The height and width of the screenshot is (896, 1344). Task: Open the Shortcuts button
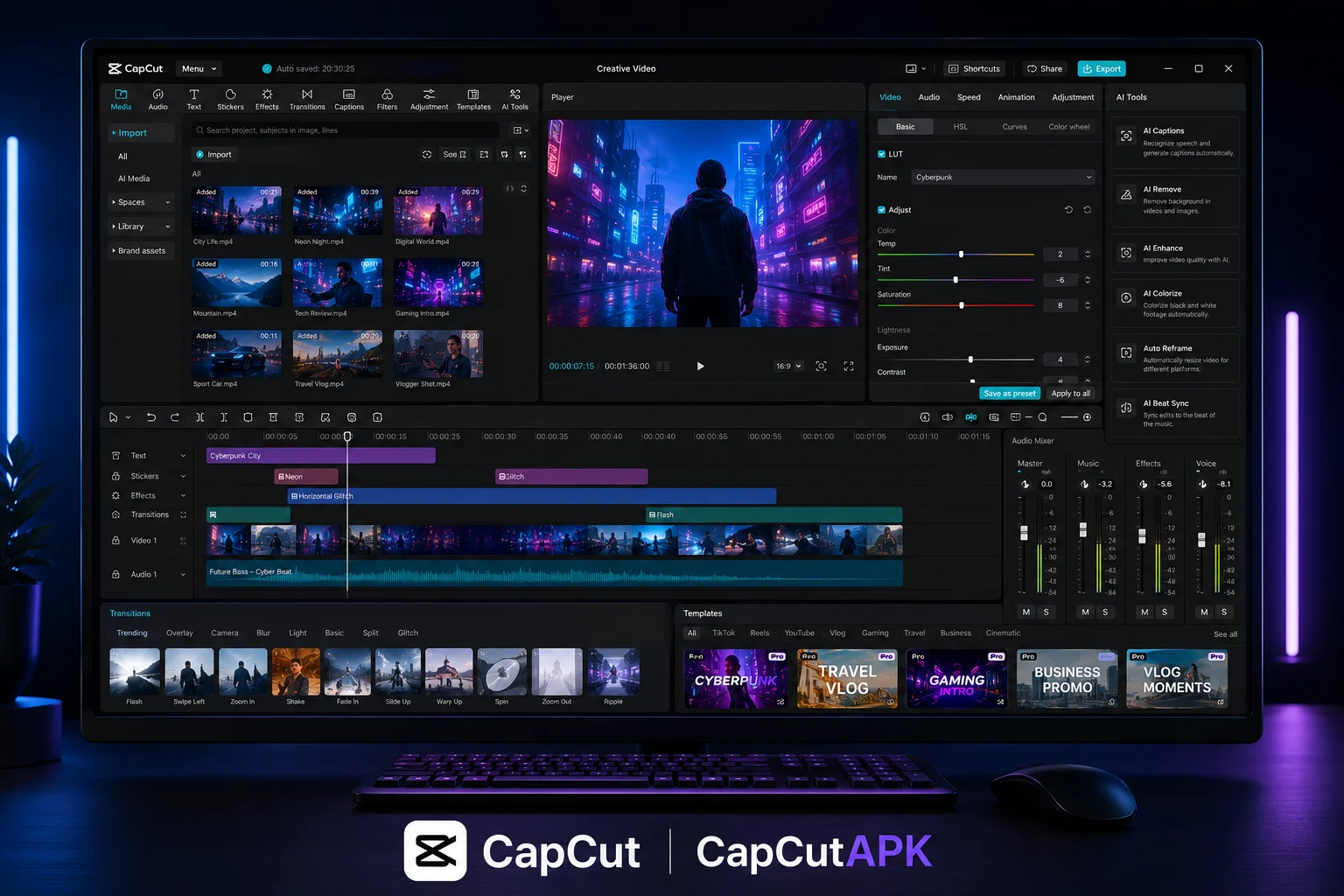pyautogui.click(x=975, y=68)
